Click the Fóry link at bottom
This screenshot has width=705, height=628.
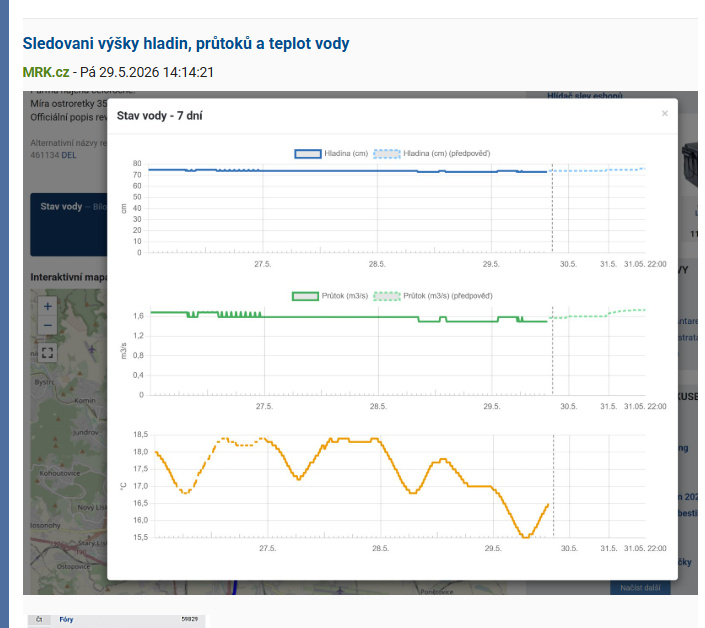(66, 619)
